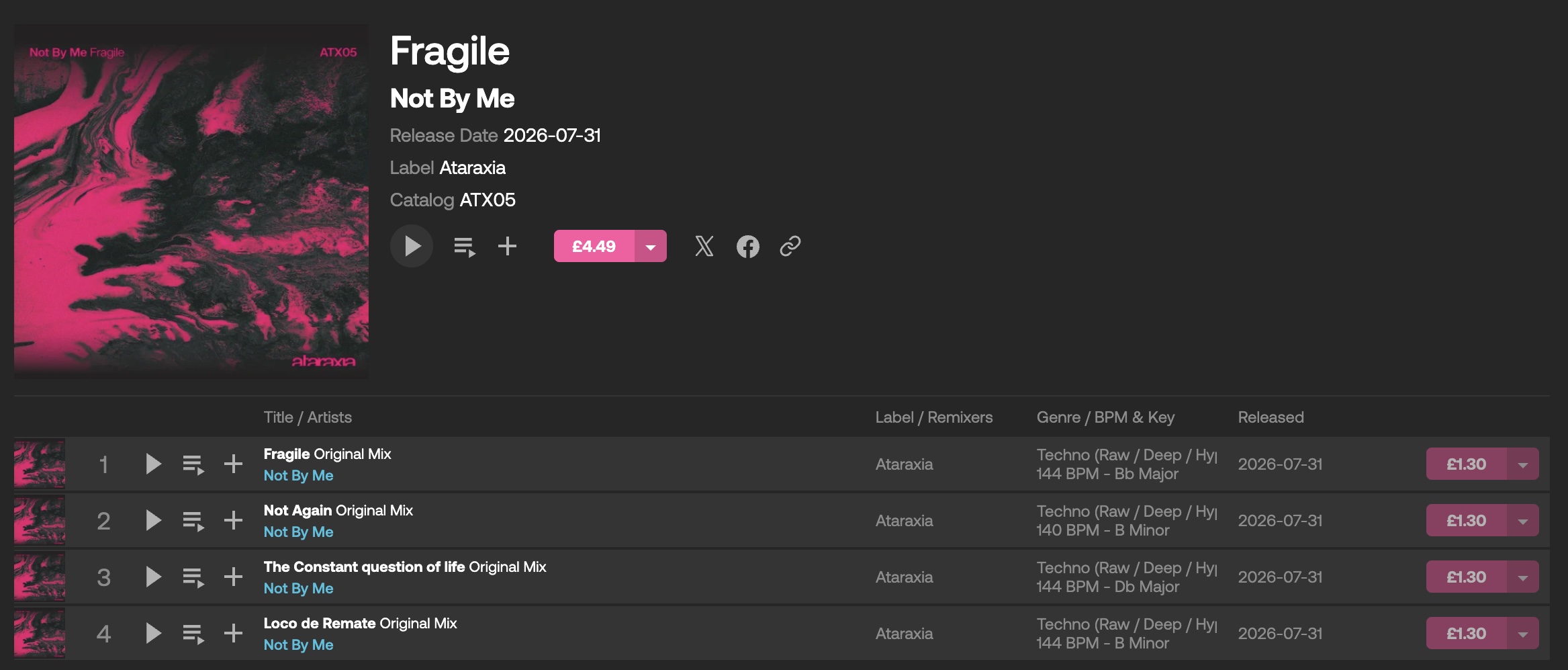Queue track 1 Fragile Original Mix

[x=193, y=464]
